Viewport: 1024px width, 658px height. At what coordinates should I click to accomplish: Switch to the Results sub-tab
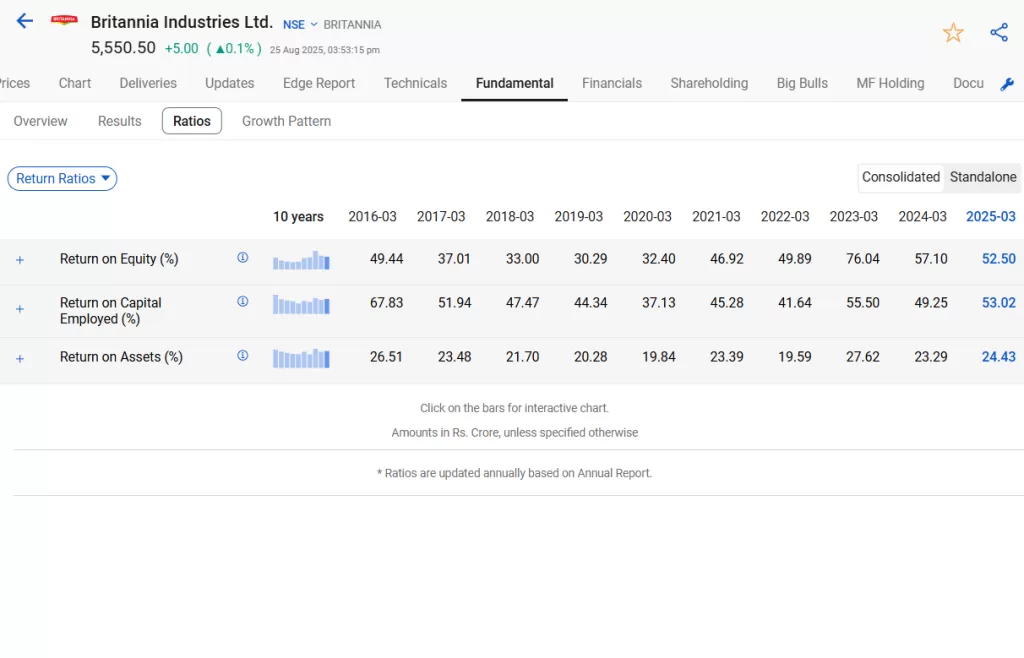coord(120,121)
